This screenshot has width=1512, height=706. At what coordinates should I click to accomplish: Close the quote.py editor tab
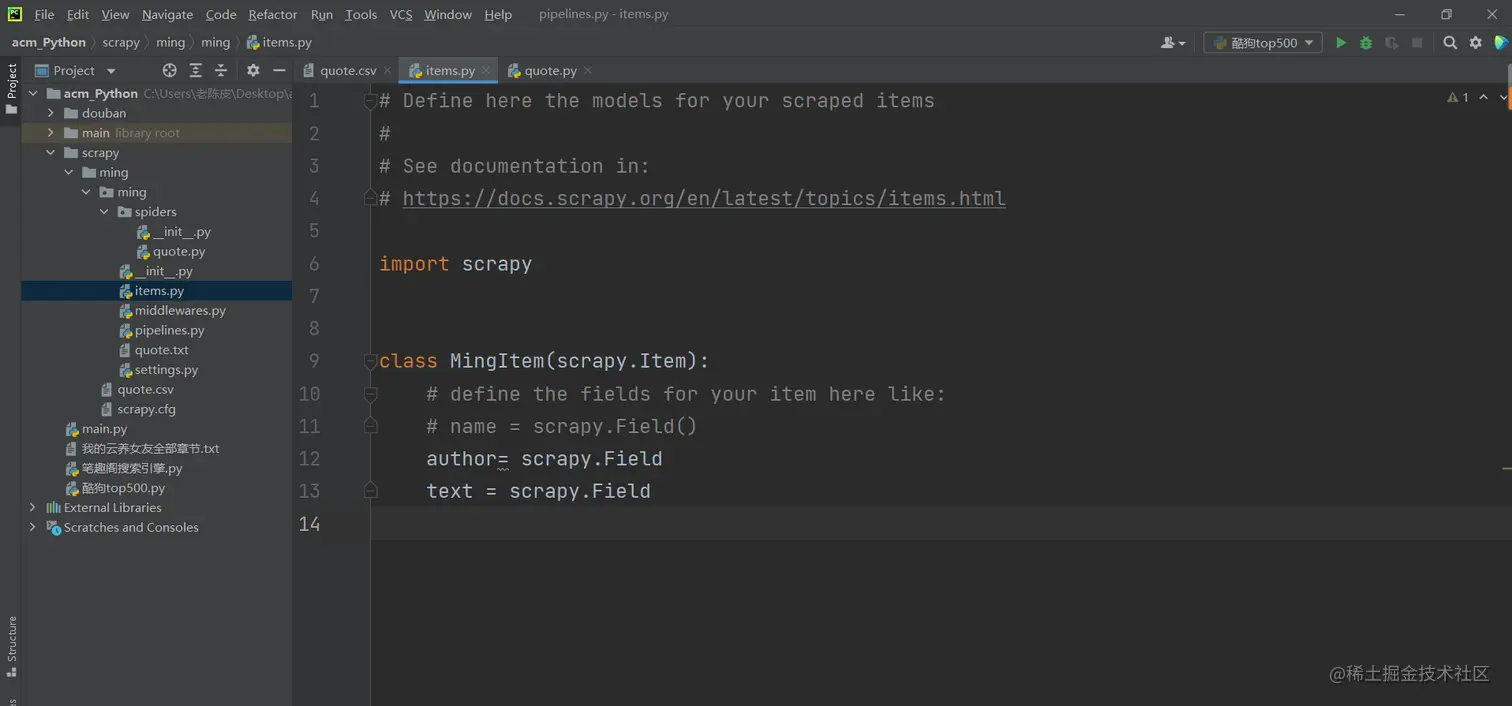pyautogui.click(x=588, y=71)
